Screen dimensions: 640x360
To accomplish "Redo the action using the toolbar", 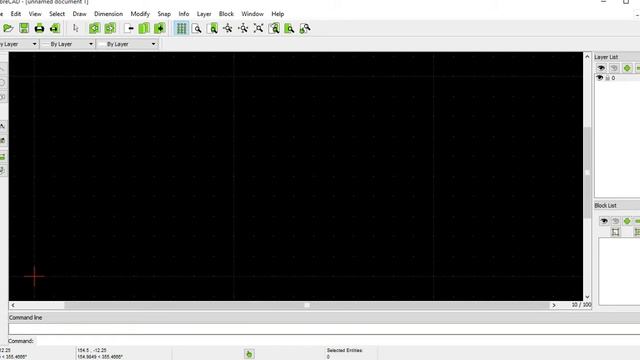I will 110,28.
